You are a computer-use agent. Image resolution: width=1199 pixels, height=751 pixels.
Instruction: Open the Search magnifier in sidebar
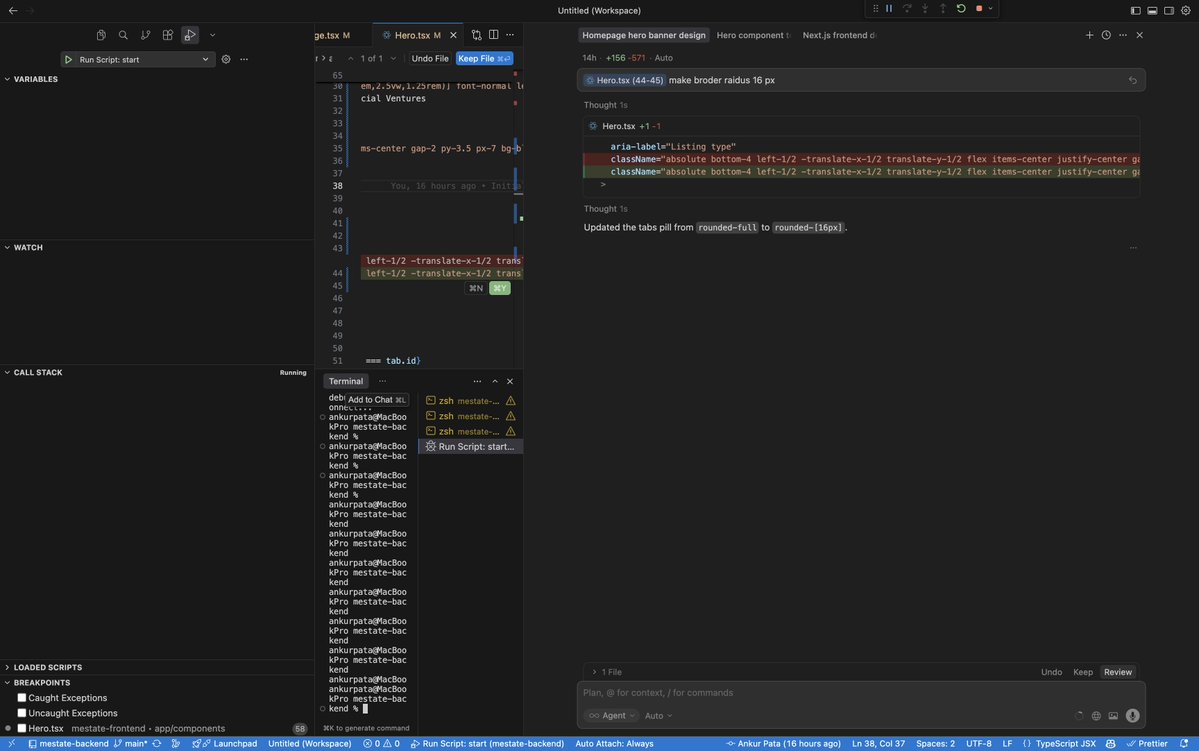click(x=123, y=35)
